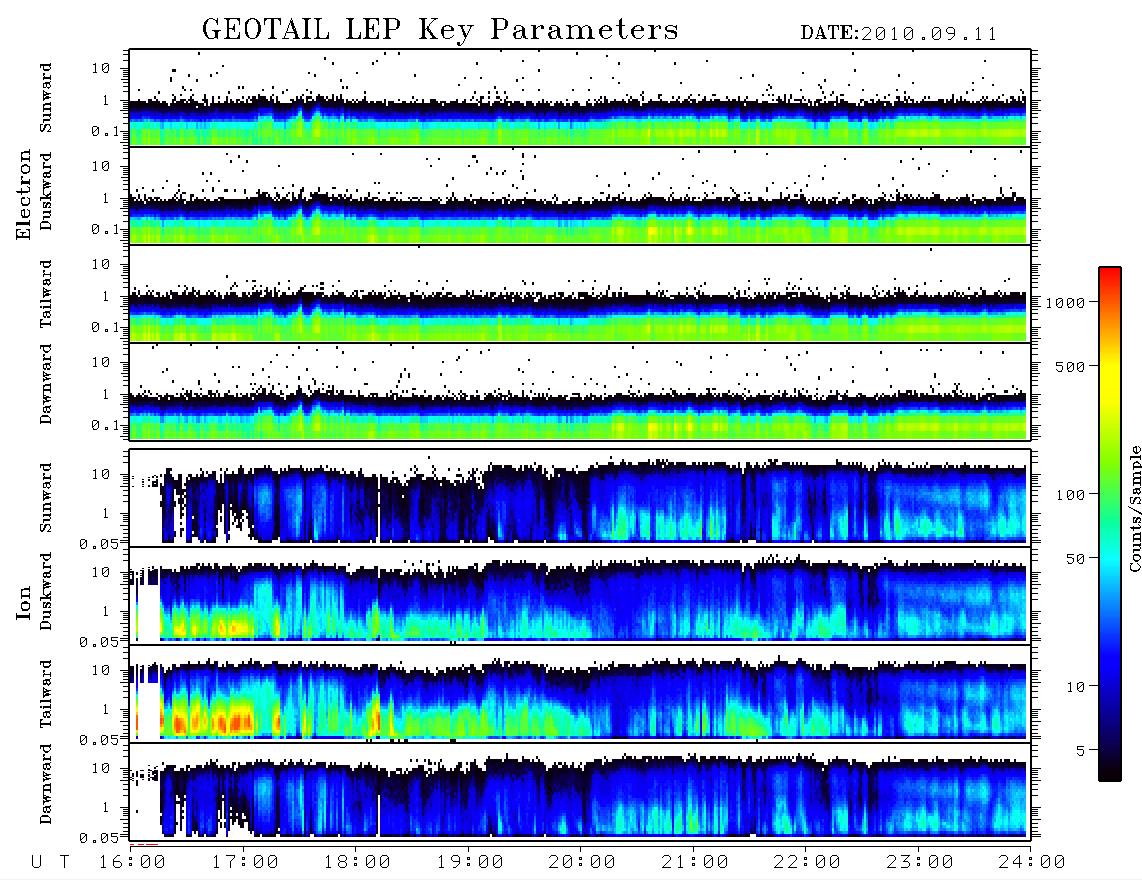Click the black bottom of the colorbar
Screen dimensions: 1142x880
[1110, 772]
